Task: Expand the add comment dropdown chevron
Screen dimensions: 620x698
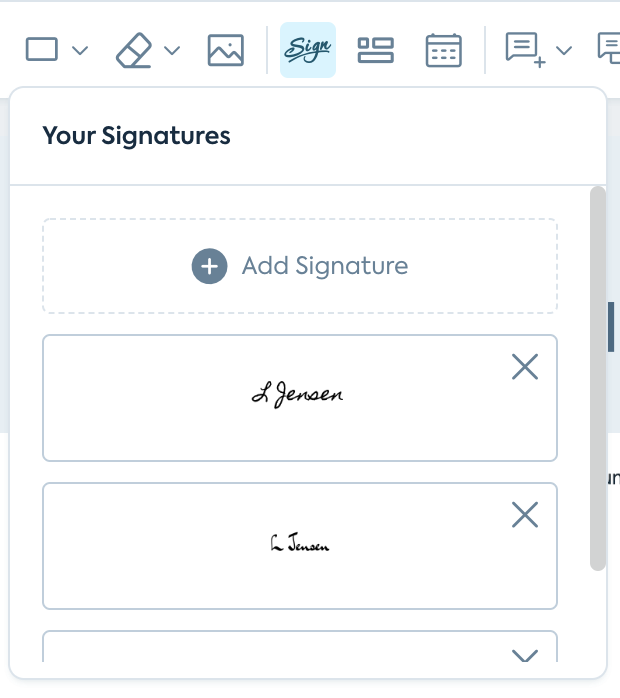Action: tap(563, 50)
